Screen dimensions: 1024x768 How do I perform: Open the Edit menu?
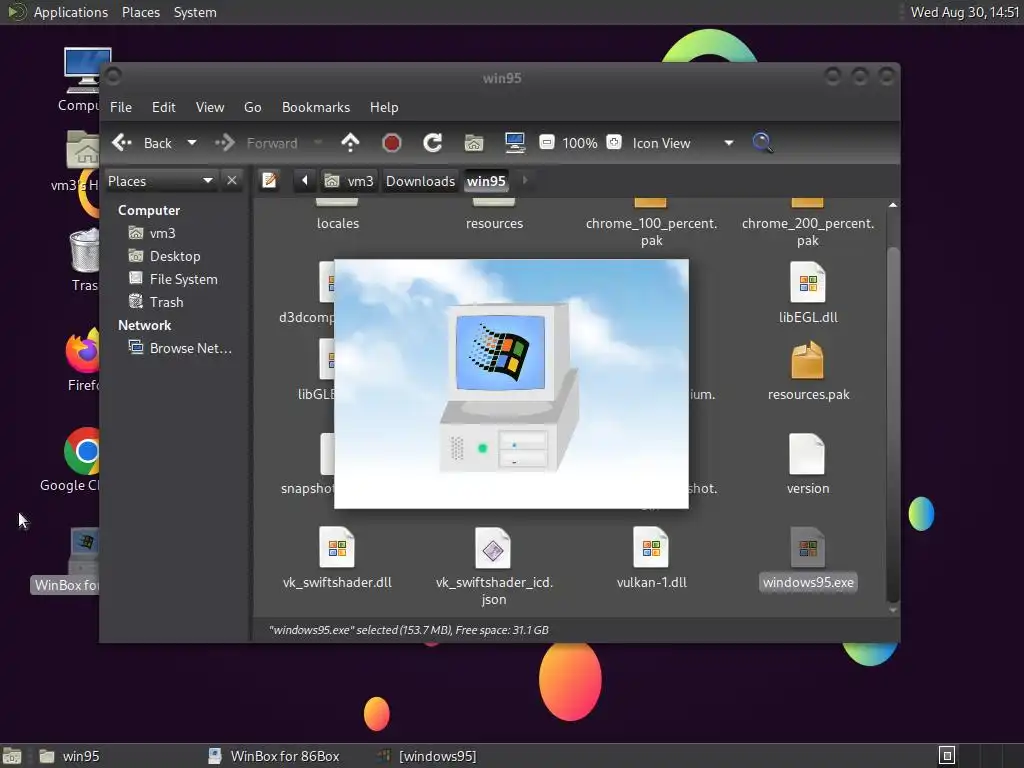163,107
